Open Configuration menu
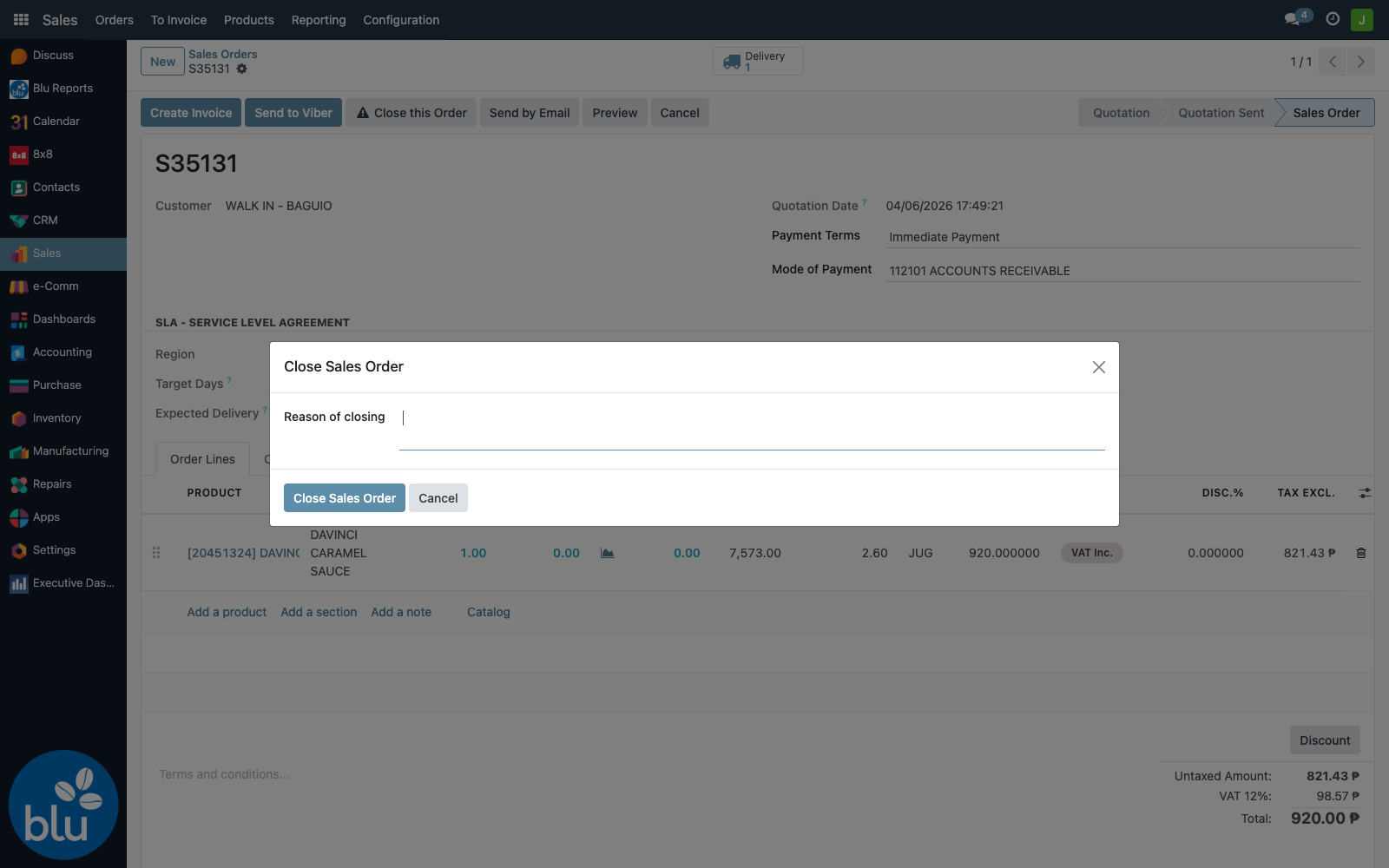Screen dimensions: 1389x868 401,20
